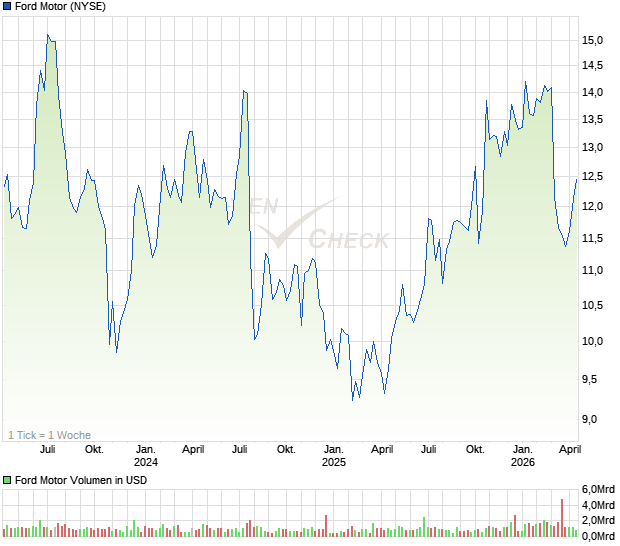
Task: Click the 10,0 price axis label
Action: (592, 341)
